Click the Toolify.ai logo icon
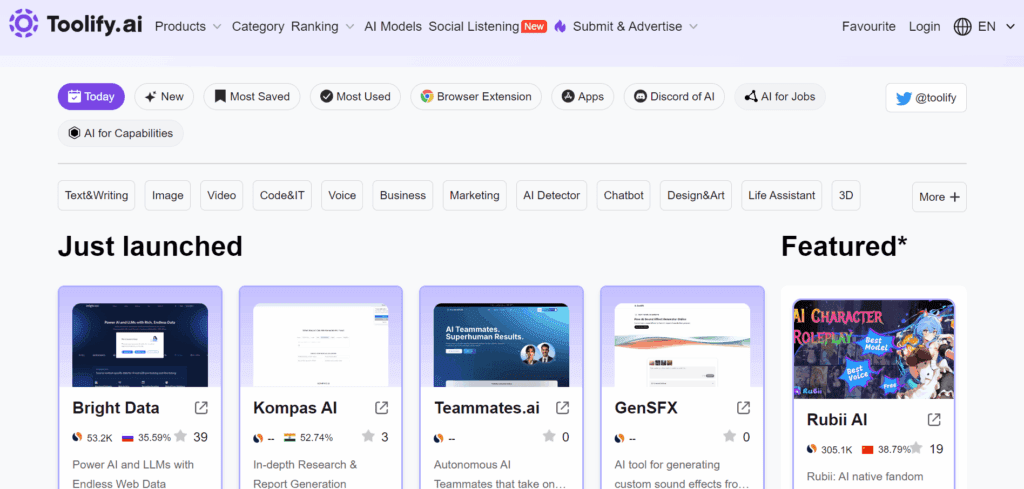This screenshot has width=1024, height=489. (x=24, y=24)
